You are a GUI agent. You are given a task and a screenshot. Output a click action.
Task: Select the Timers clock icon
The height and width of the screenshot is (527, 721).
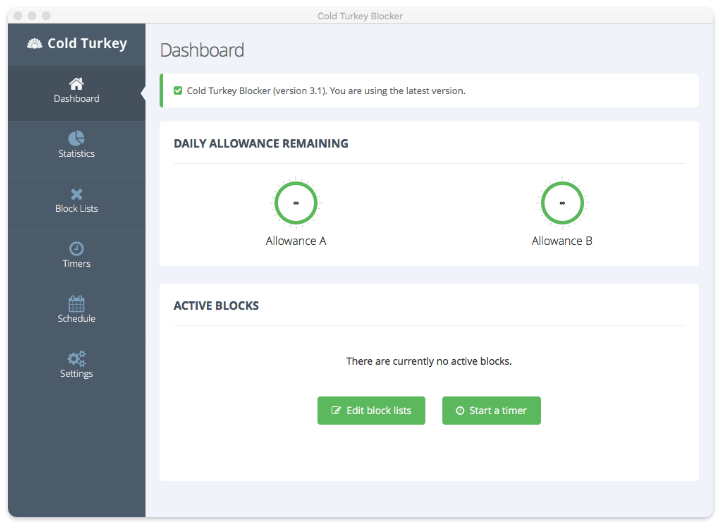click(76, 249)
